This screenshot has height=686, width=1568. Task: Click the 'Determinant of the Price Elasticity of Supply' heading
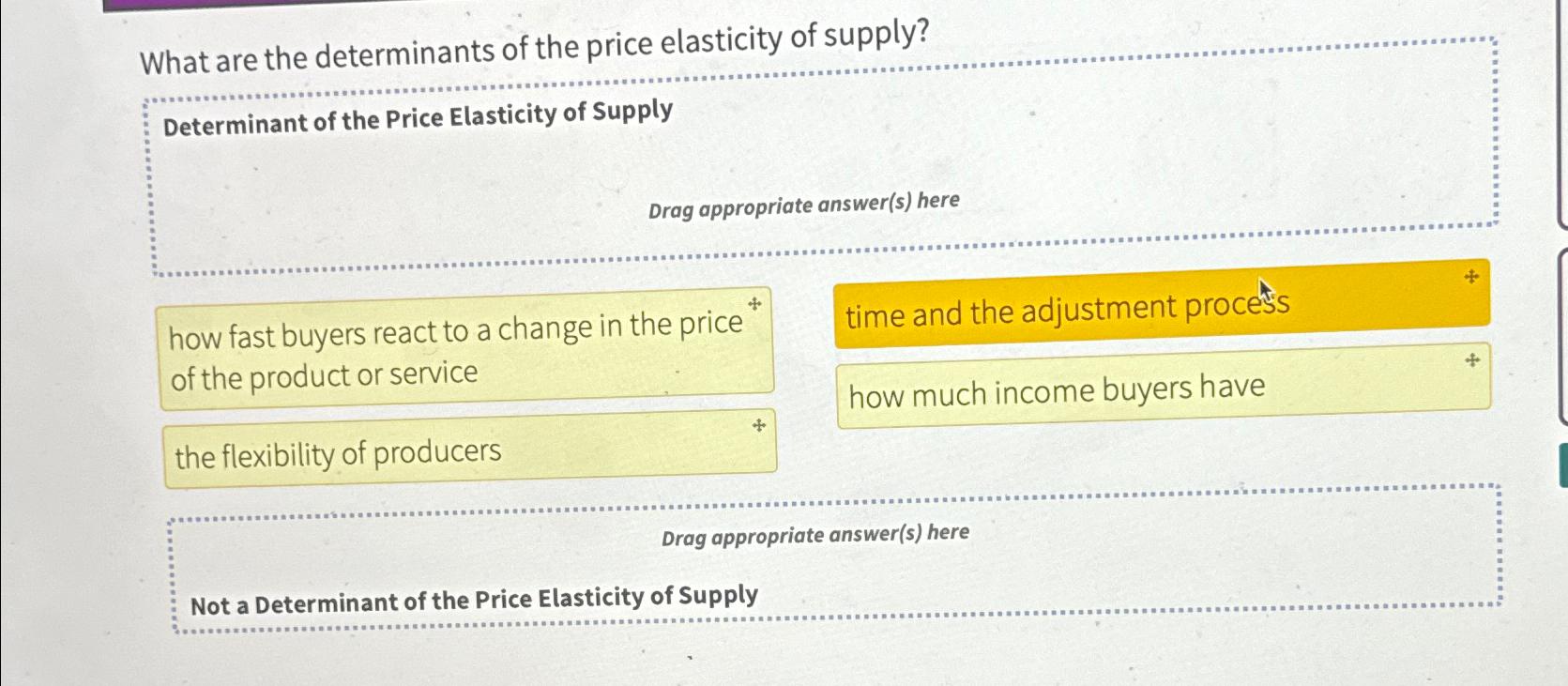click(416, 113)
